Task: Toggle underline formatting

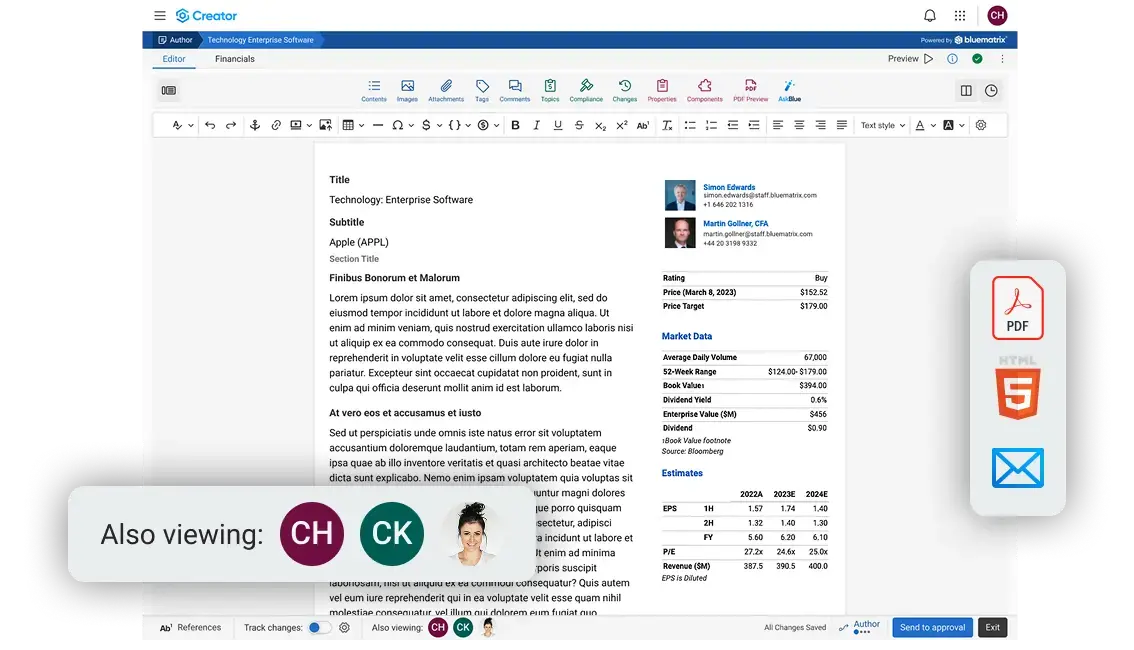Action: pyautogui.click(x=558, y=125)
